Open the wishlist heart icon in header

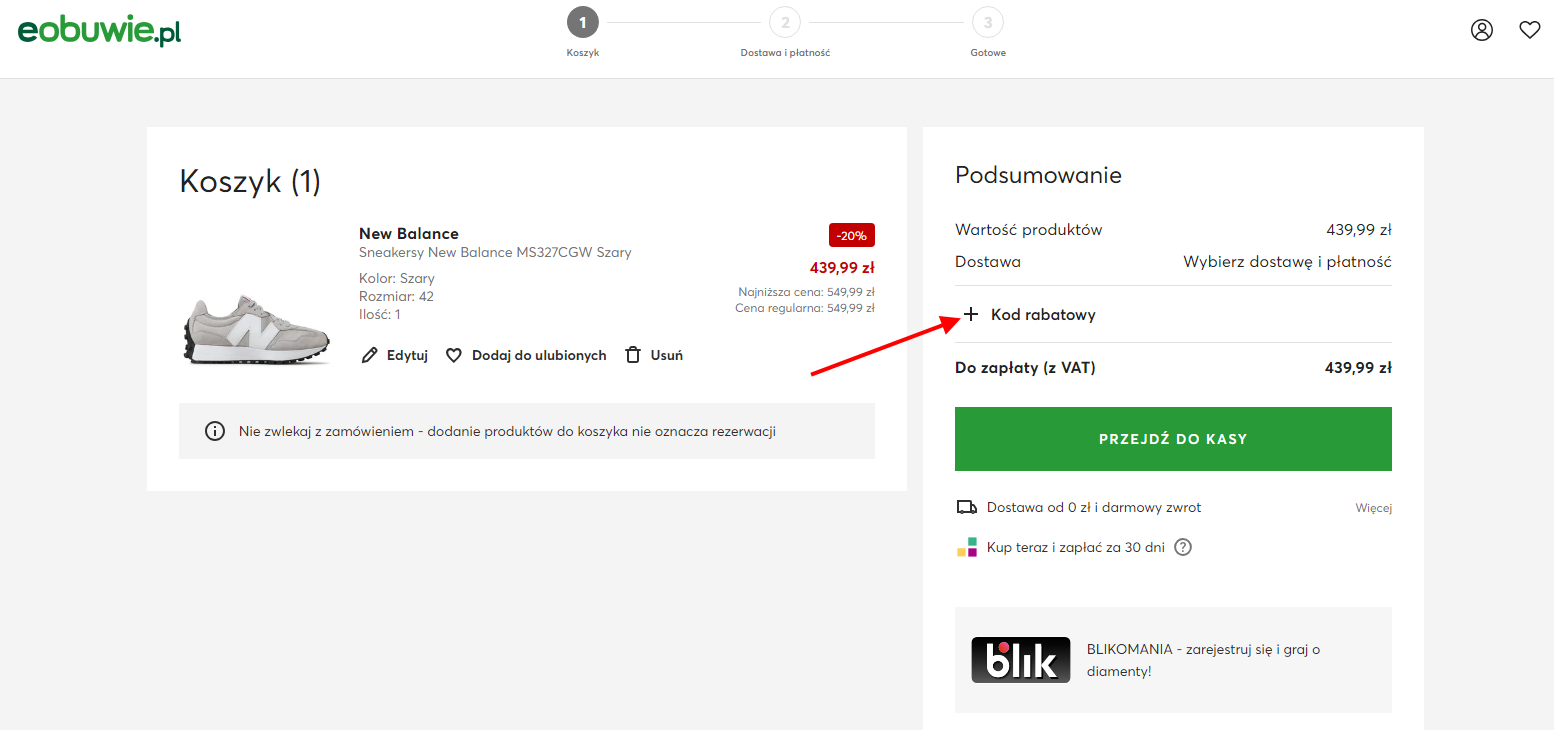tap(1529, 30)
